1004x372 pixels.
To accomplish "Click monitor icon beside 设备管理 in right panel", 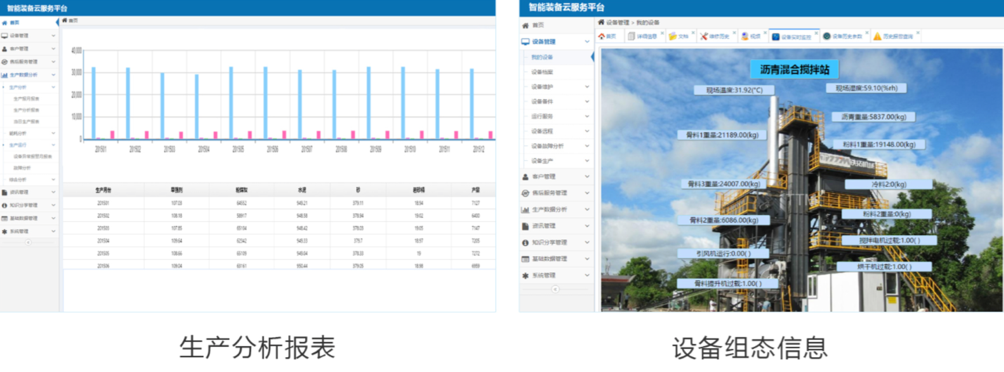I will [526, 42].
